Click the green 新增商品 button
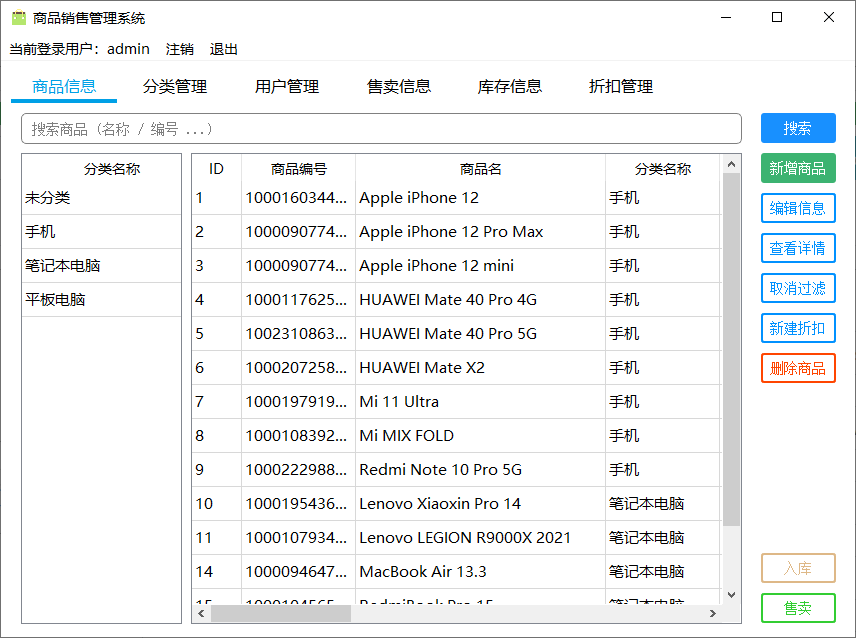This screenshot has height=638, width=856. 798,168
